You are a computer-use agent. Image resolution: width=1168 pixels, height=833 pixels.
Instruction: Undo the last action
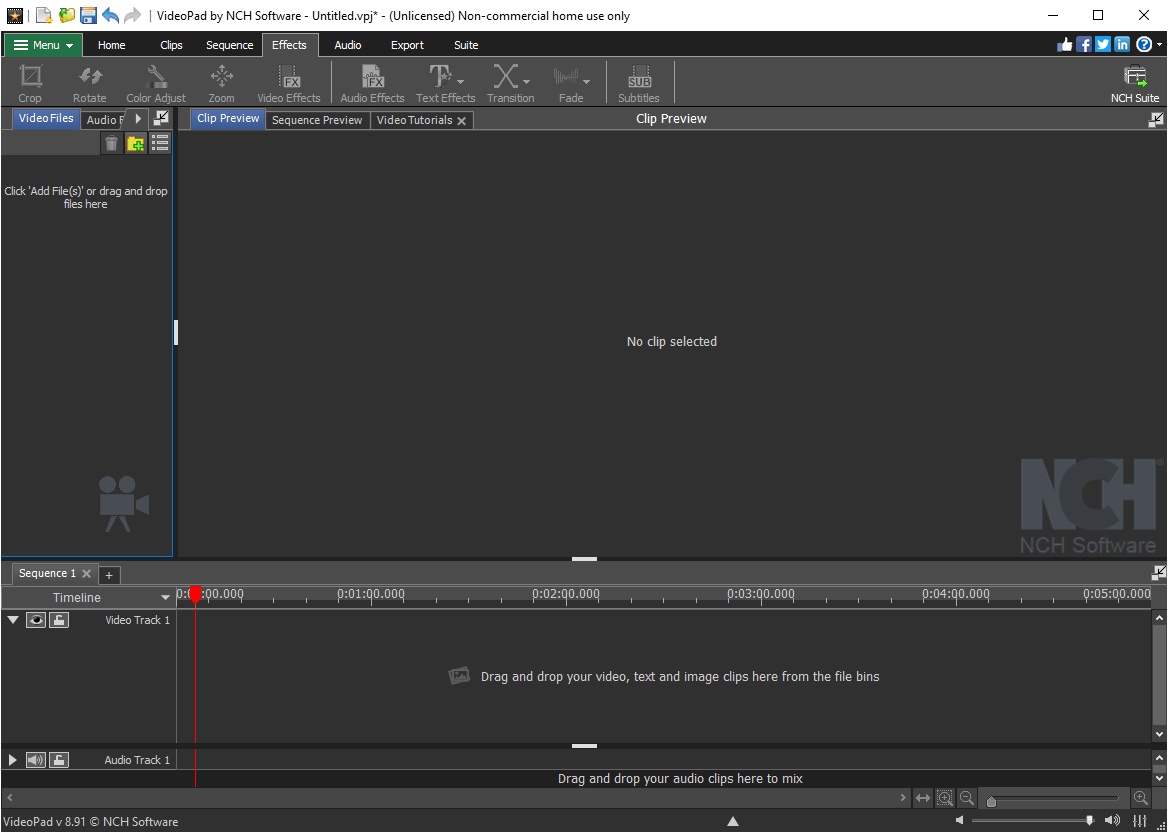[110, 15]
